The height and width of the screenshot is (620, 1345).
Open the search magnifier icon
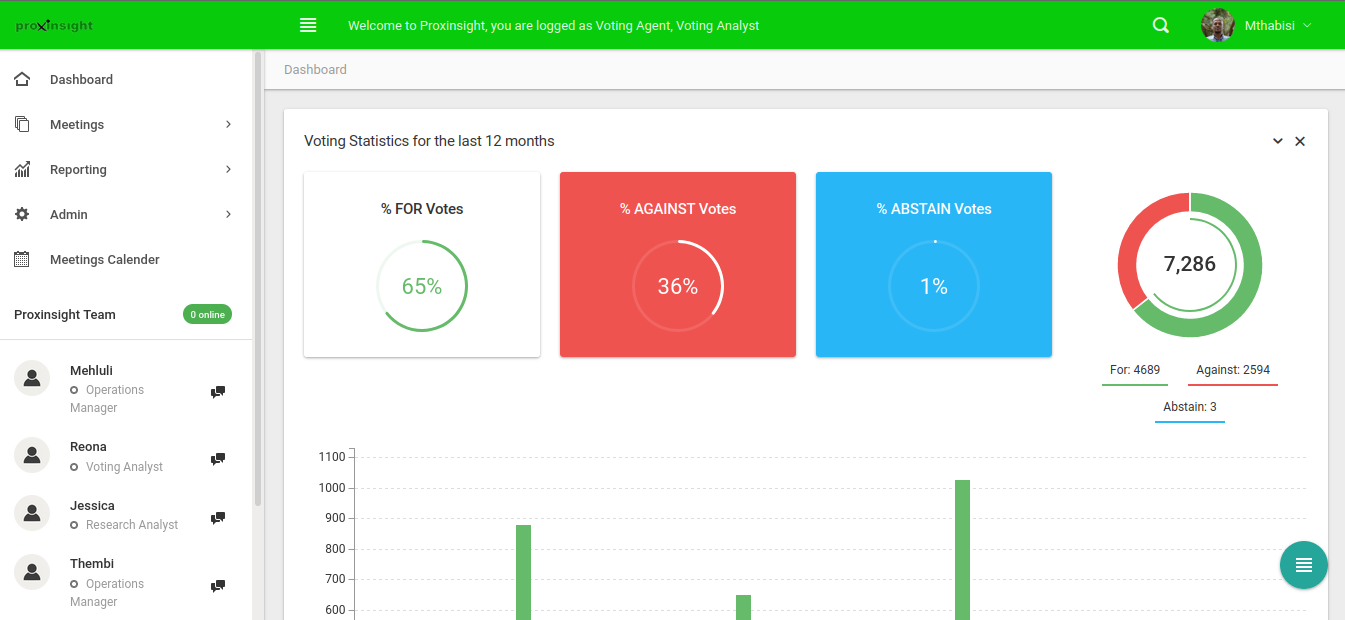(x=1161, y=25)
